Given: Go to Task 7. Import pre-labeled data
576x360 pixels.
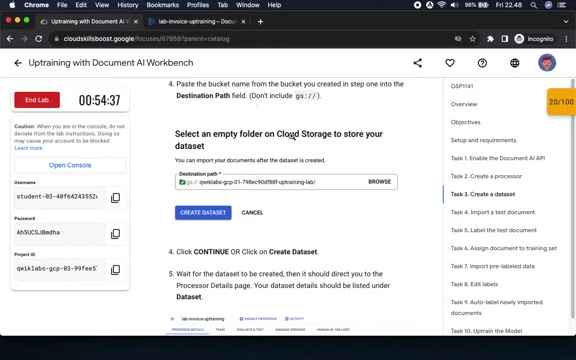Looking at the screenshot, I should click(x=493, y=266).
